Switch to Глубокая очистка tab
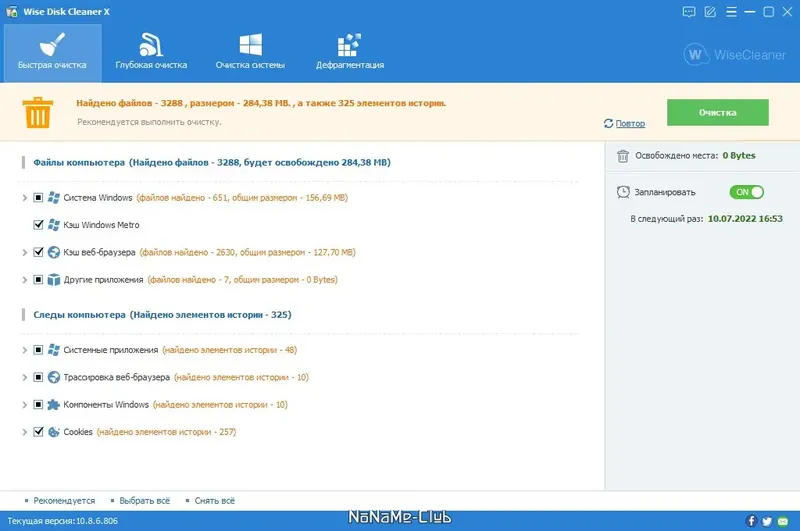 (151, 53)
